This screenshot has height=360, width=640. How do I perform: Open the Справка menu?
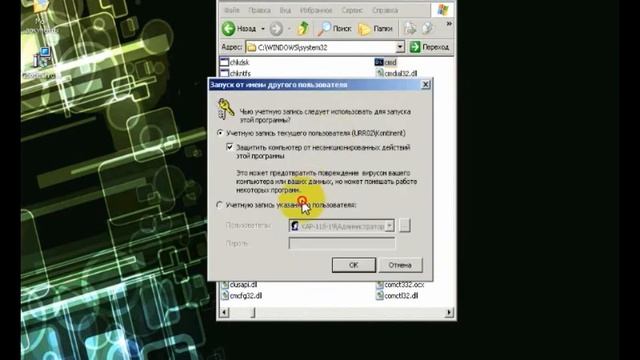[x=385, y=10]
